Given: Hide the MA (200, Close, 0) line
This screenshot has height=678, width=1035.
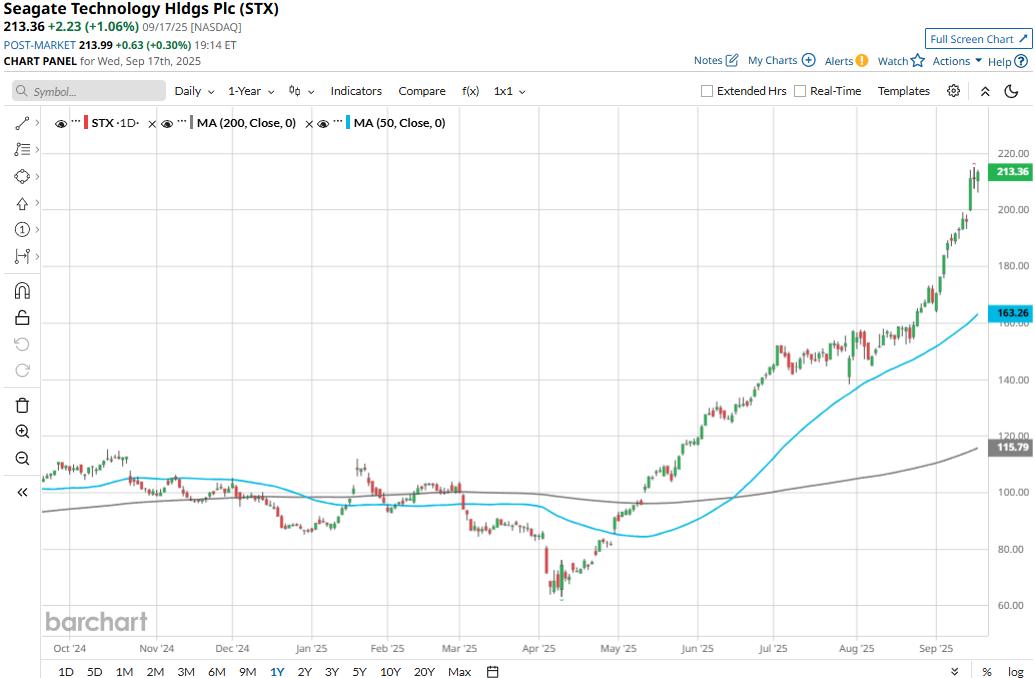Looking at the screenshot, I should coord(167,123).
